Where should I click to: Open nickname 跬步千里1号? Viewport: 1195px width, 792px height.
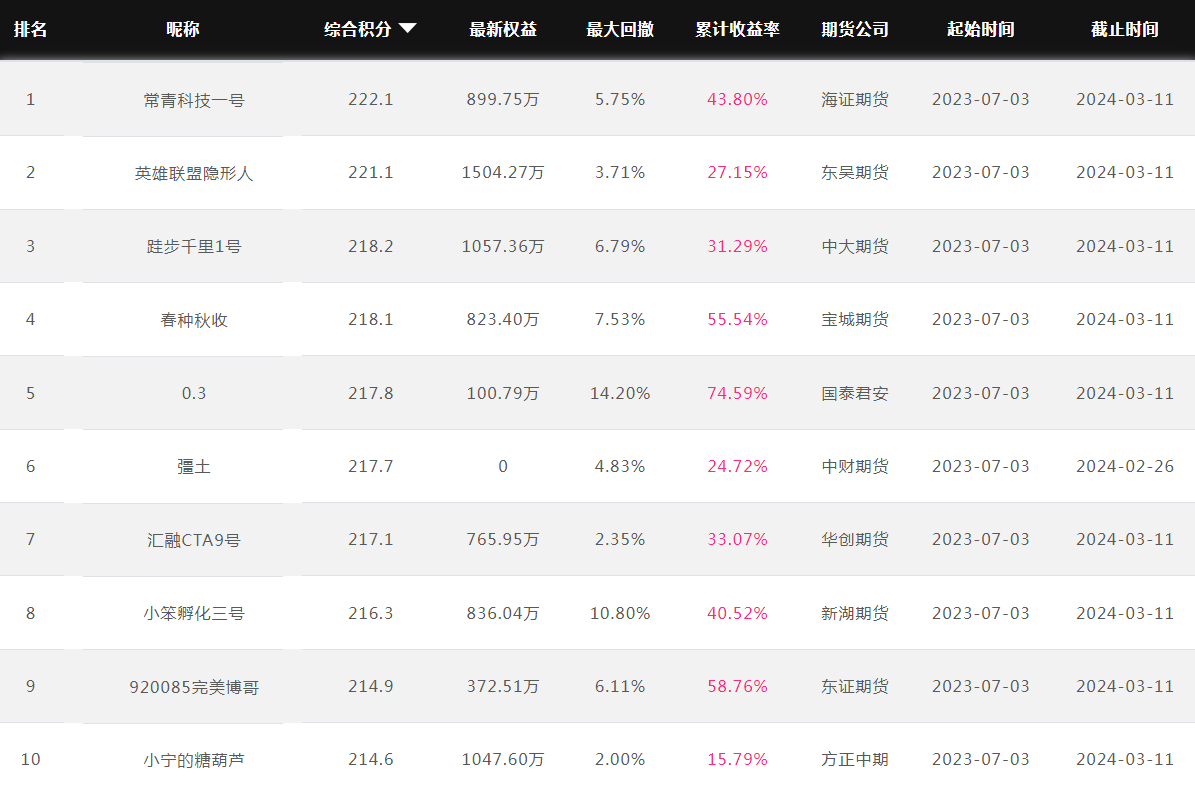click(x=194, y=246)
